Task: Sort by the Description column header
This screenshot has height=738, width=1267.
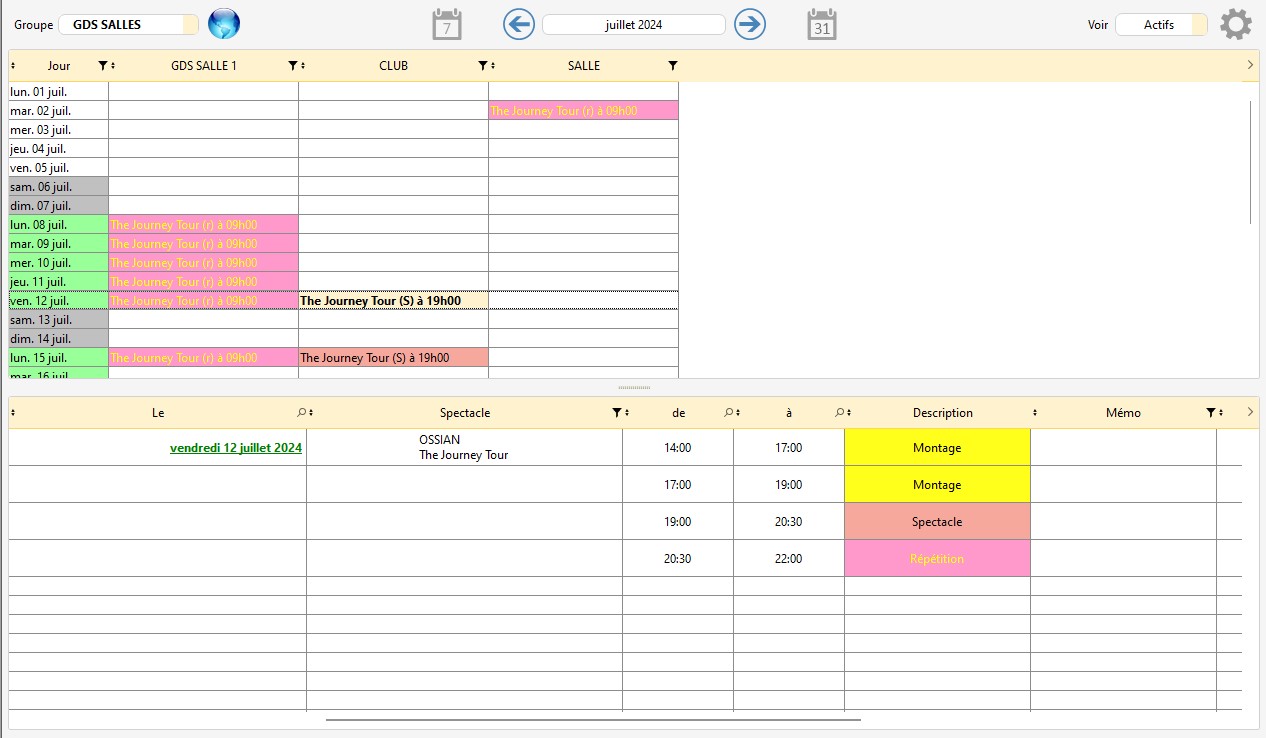Action: tap(942, 413)
